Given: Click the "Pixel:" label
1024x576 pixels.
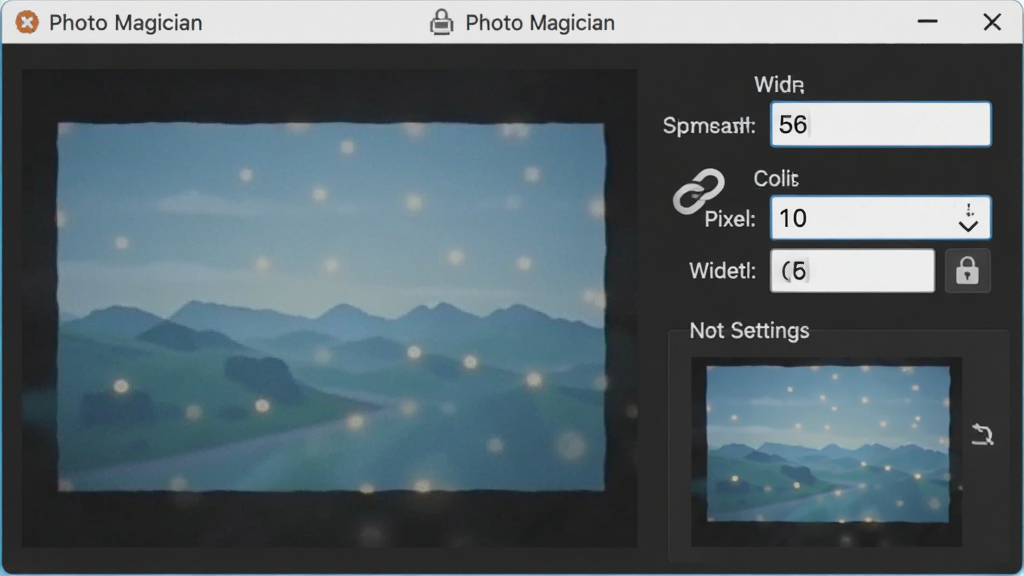Looking at the screenshot, I should coord(729,219).
